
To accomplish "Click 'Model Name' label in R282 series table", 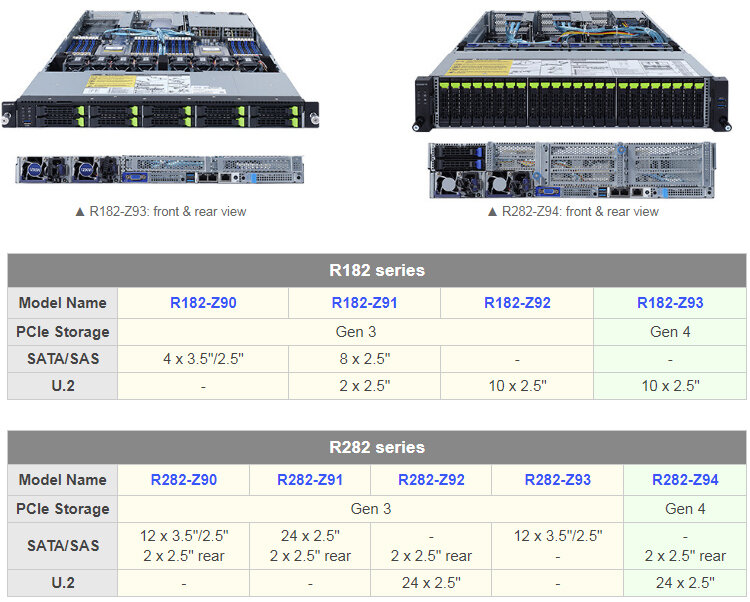I will tap(63, 480).
